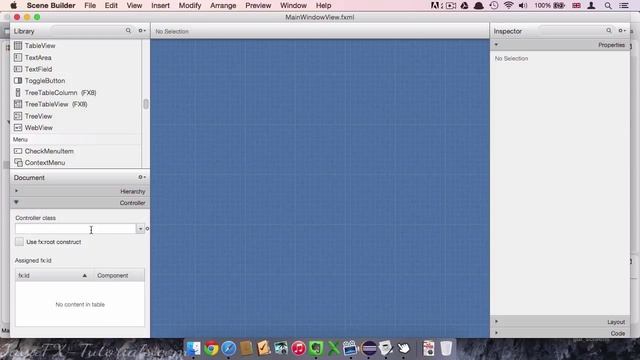The width and height of the screenshot is (640, 360).
Task: Select the ContextMenu icon
Action: tap(18, 162)
